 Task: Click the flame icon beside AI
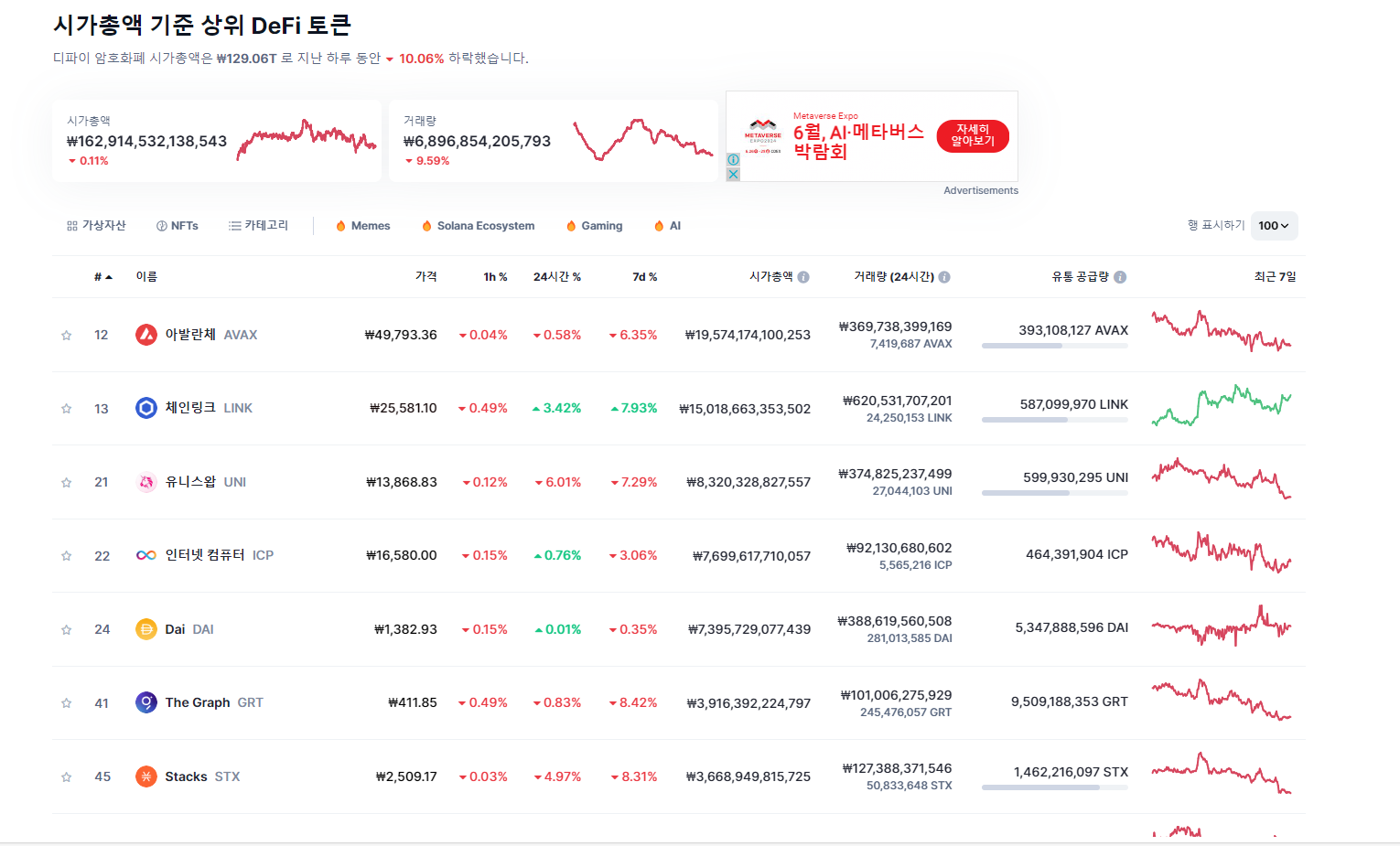click(659, 226)
